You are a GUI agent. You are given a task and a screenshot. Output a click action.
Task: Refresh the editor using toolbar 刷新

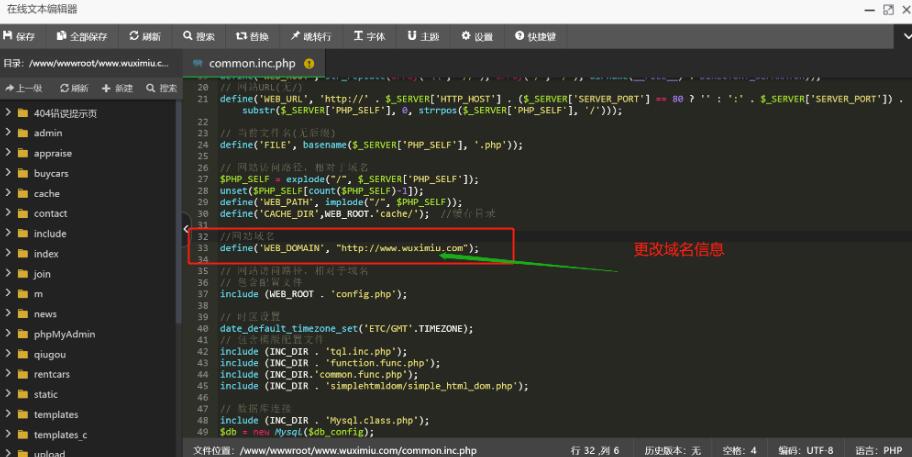point(145,36)
